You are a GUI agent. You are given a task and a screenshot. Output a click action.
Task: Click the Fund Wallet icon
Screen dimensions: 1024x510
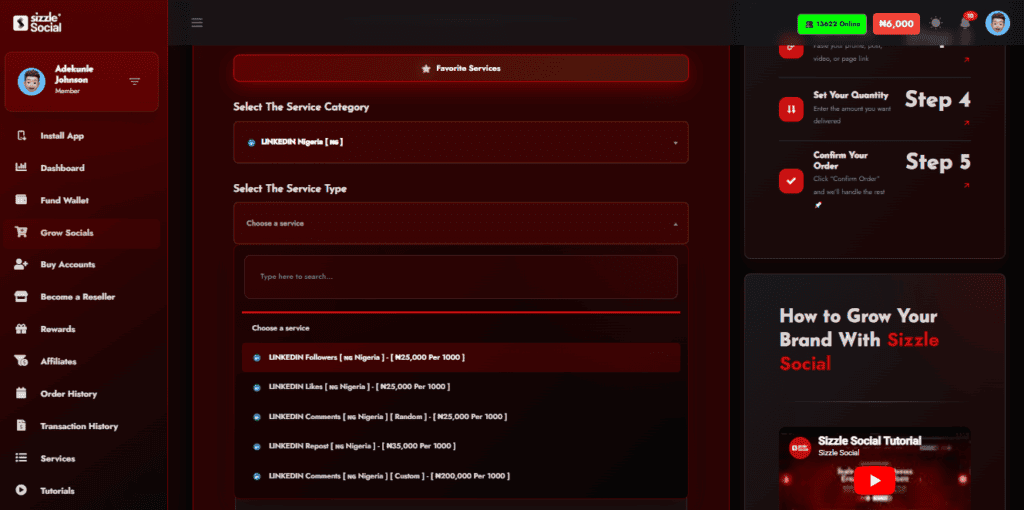21,200
